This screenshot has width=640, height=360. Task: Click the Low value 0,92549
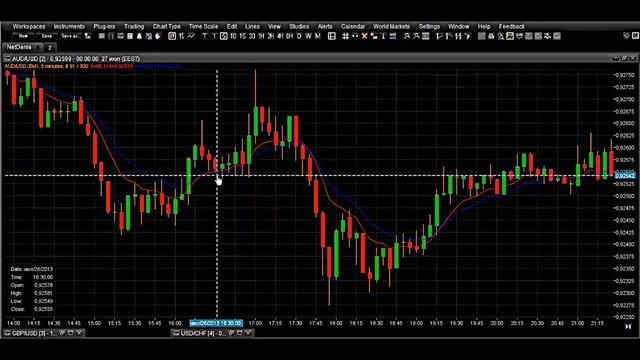click(x=43, y=301)
